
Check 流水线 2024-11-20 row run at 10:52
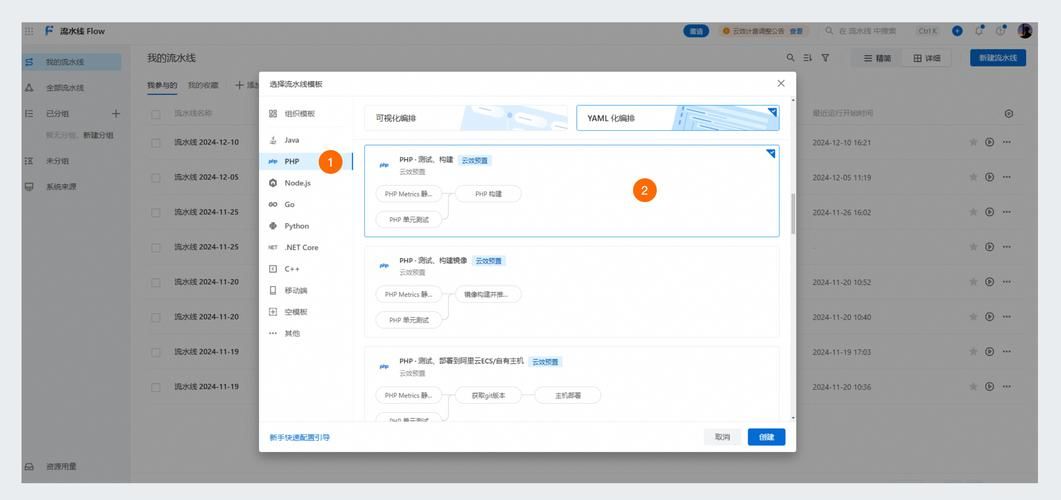(156, 282)
